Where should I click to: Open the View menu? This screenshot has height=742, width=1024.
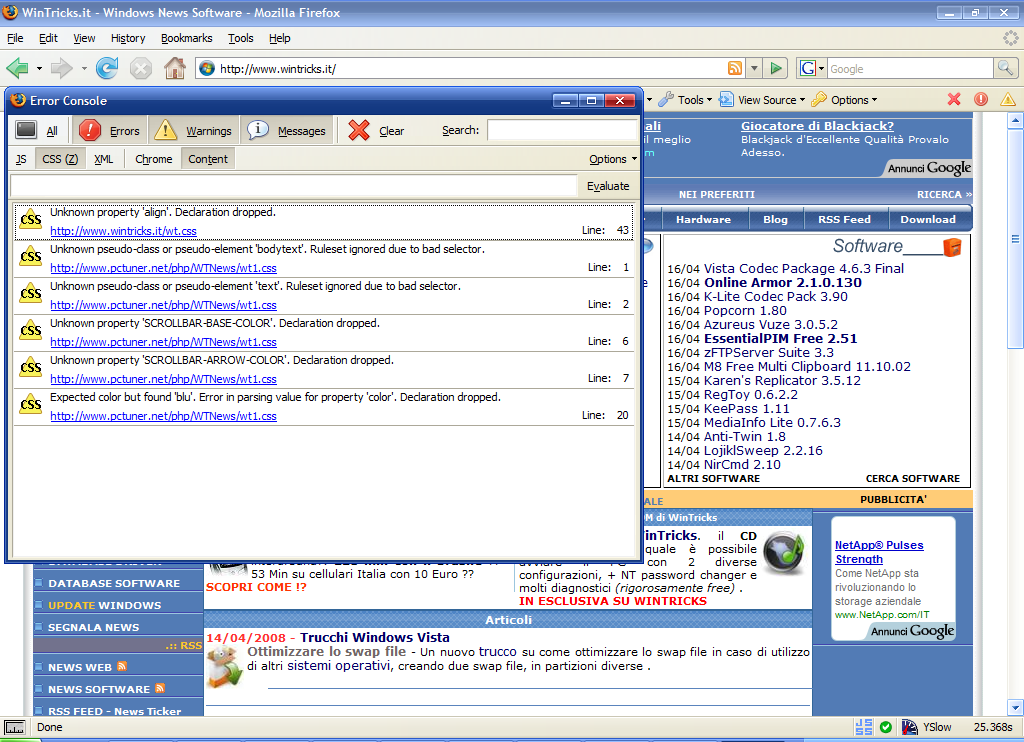pos(84,38)
